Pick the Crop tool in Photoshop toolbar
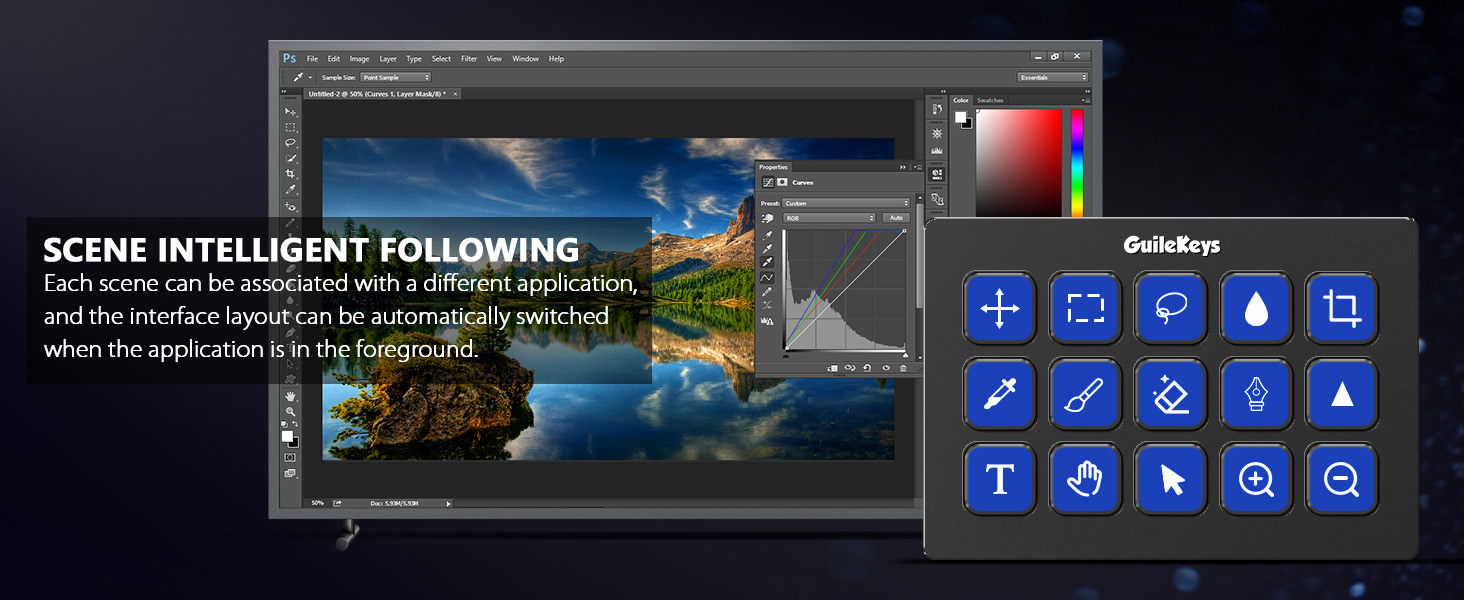 (290, 174)
